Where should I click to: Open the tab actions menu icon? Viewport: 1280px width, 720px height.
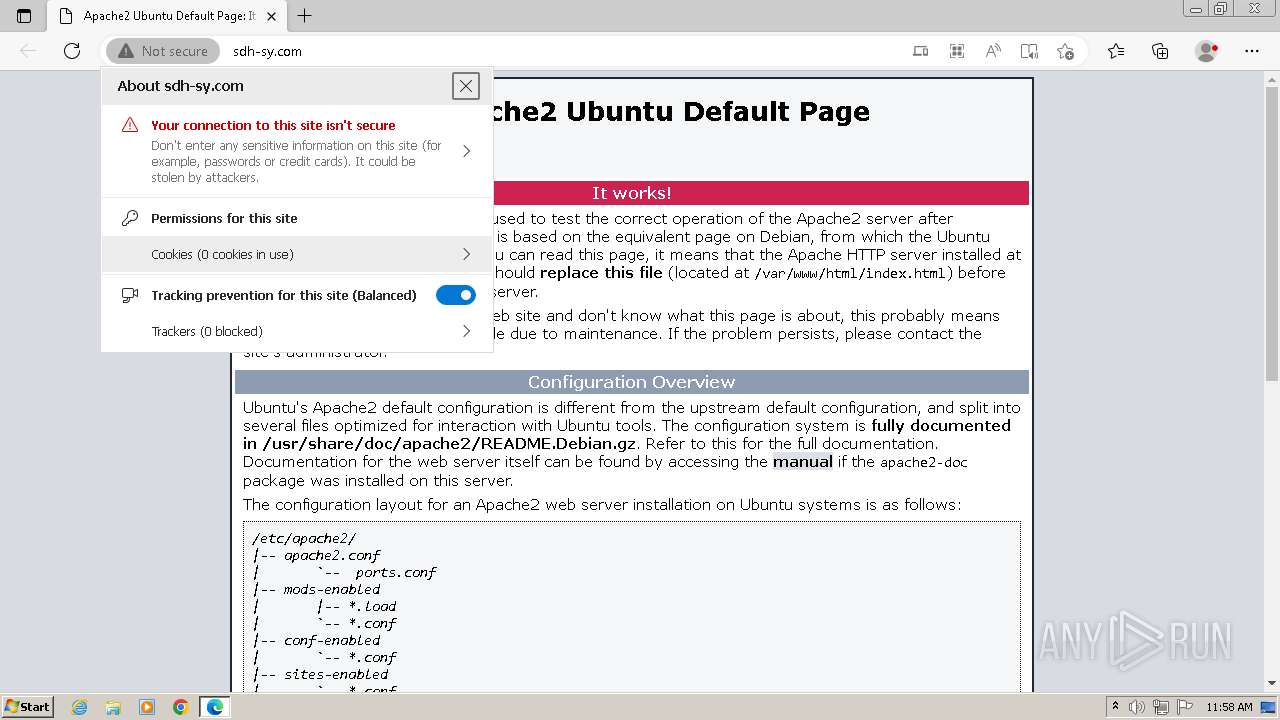(x=24, y=16)
